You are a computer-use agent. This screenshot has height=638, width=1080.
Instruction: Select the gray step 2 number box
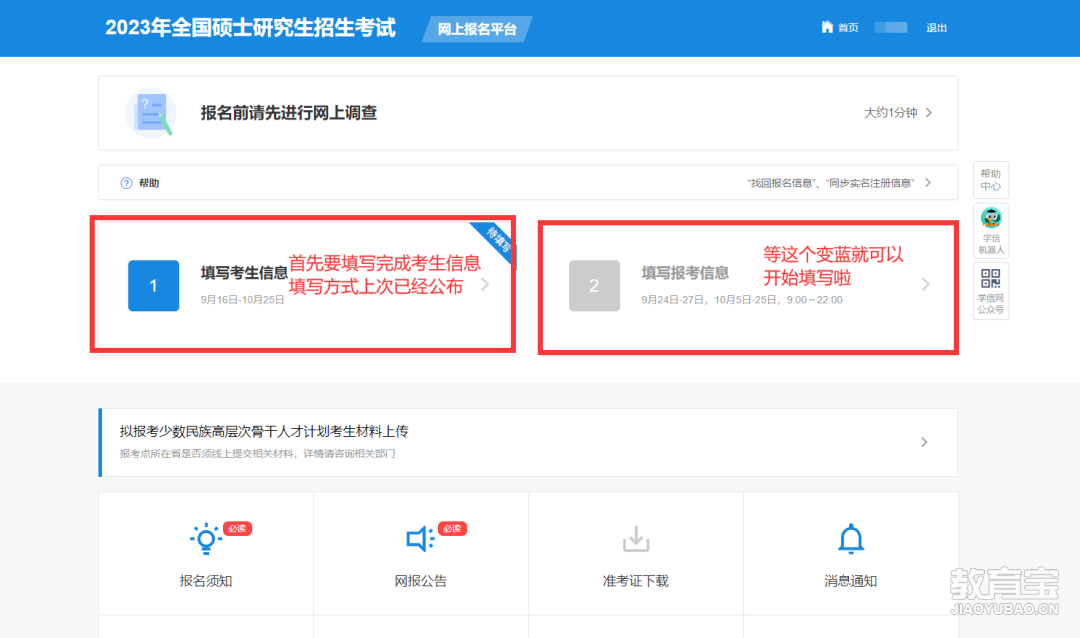coord(594,285)
